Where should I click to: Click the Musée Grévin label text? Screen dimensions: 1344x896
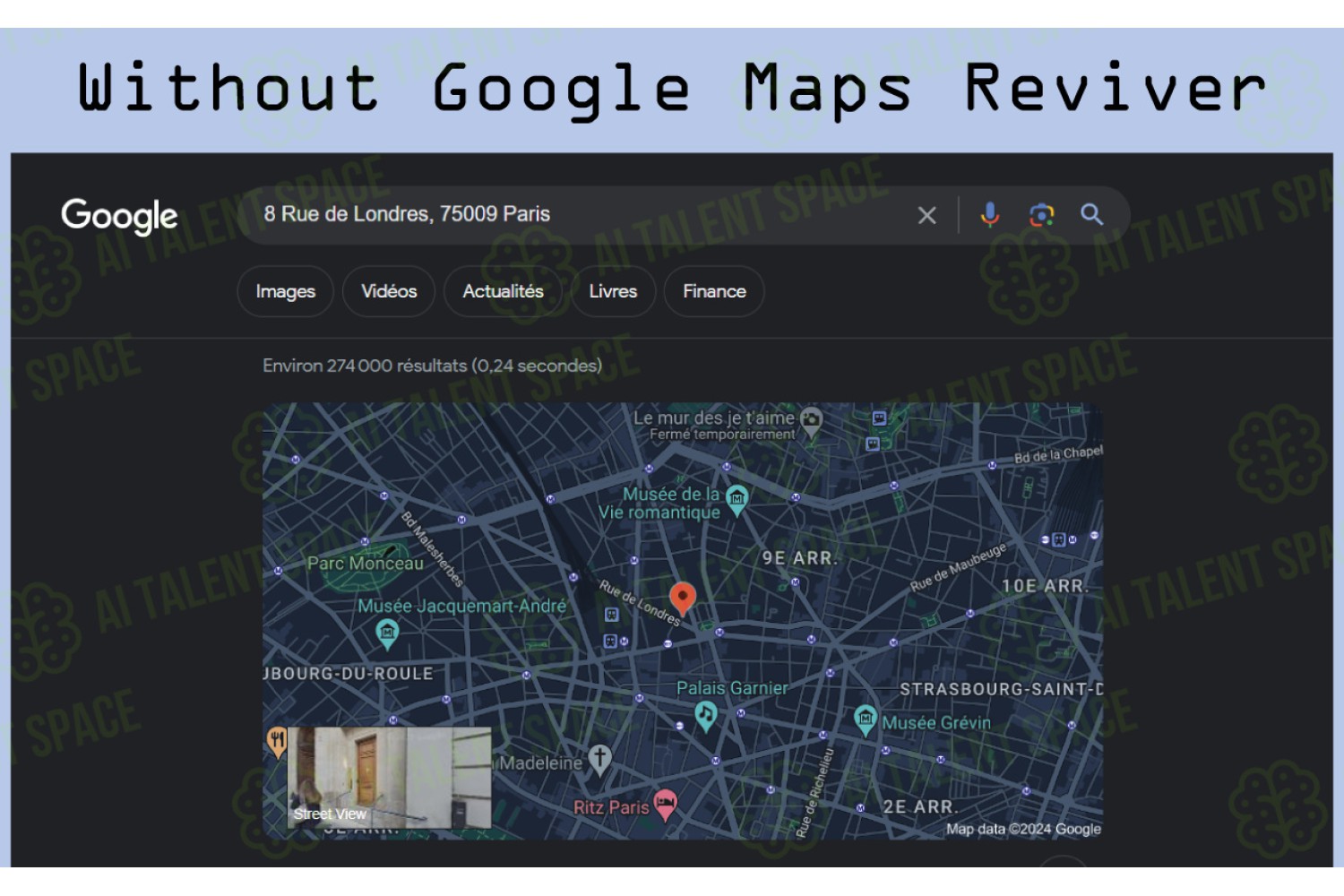(937, 723)
